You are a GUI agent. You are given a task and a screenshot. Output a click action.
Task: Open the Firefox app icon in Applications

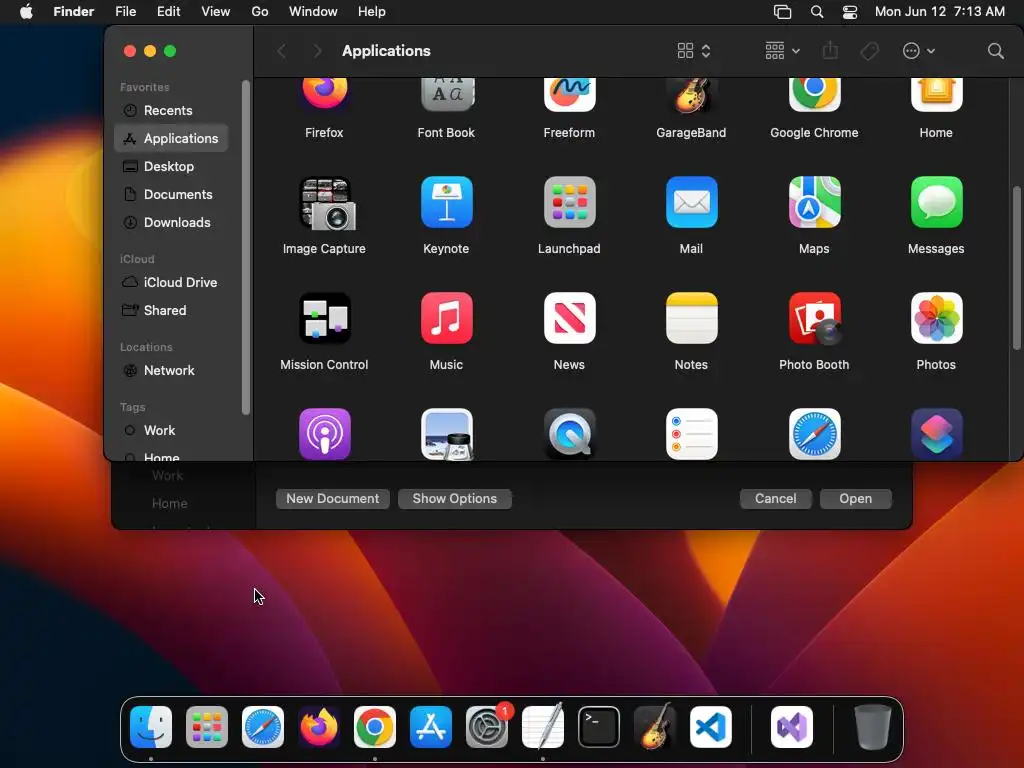coord(325,93)
